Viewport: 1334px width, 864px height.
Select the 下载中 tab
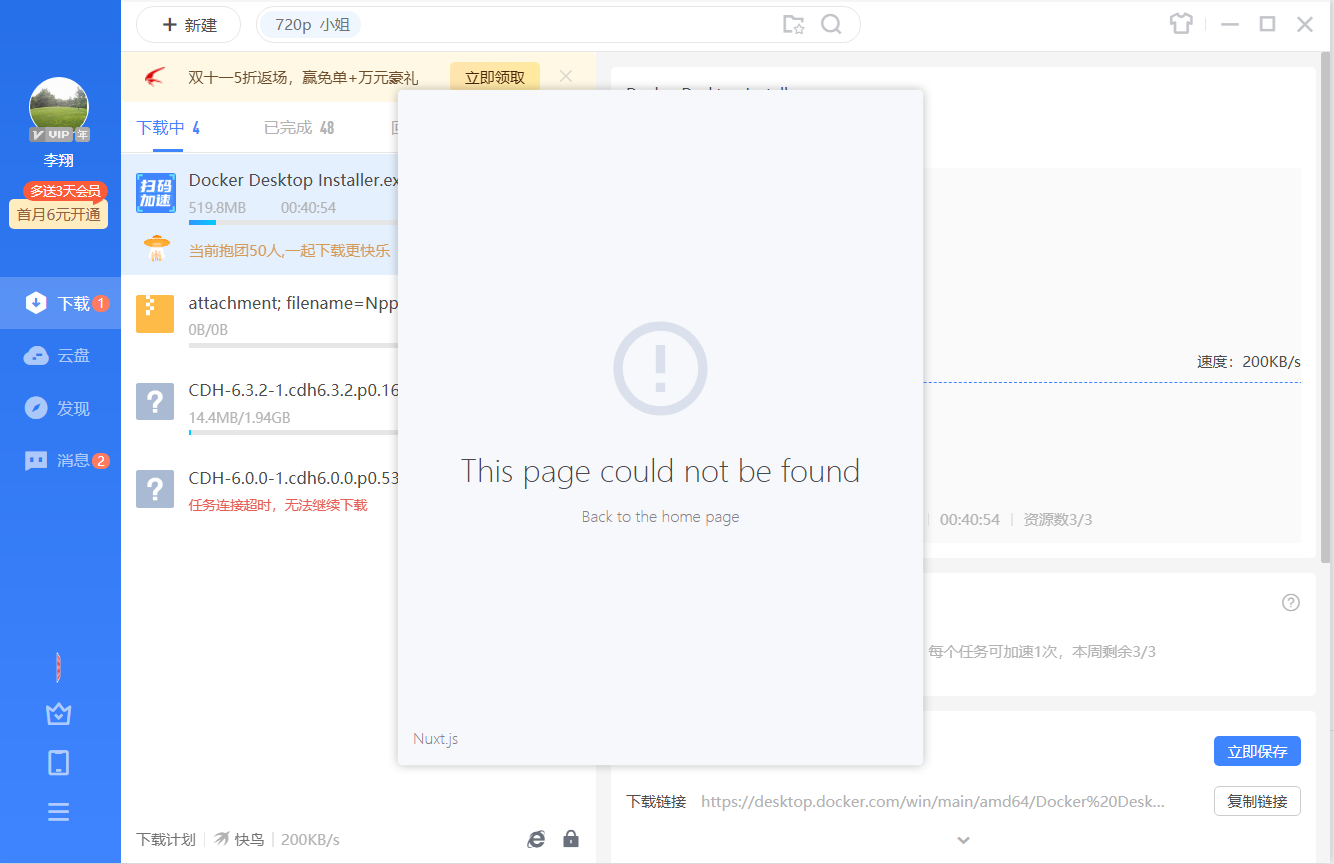[168, 128]
